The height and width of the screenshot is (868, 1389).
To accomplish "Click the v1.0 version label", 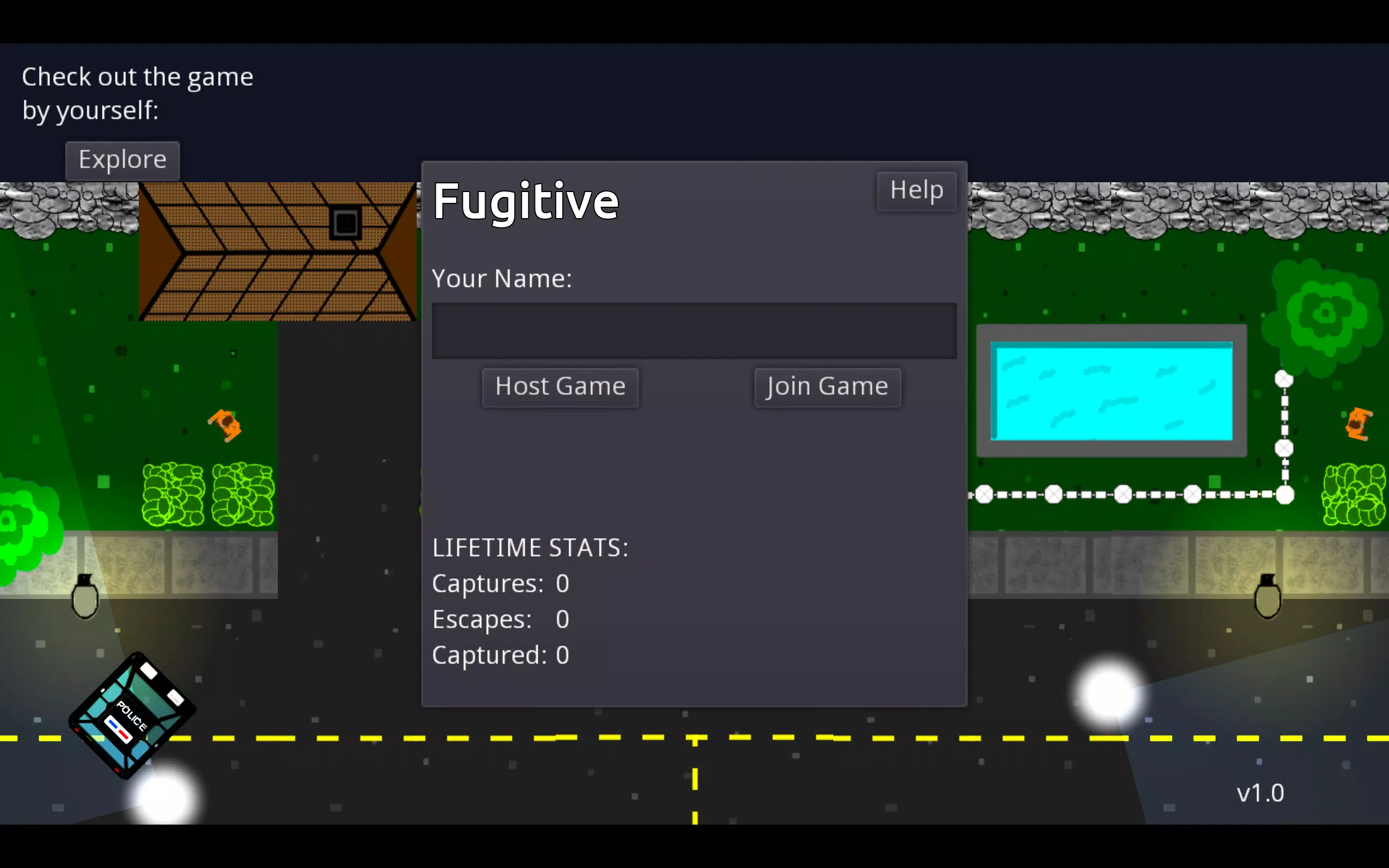I will pos(1260,793).
